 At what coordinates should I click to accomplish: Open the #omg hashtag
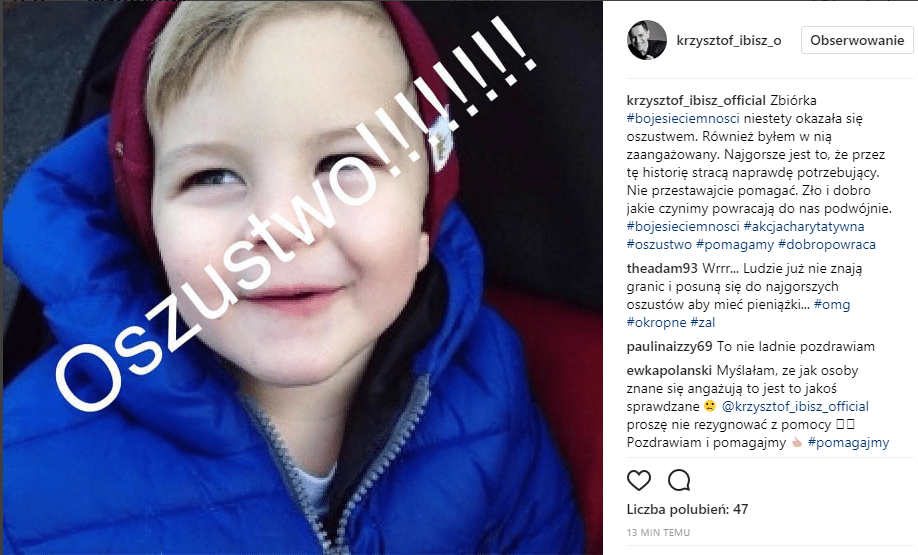pyautogui.click(x=832, y=304)
